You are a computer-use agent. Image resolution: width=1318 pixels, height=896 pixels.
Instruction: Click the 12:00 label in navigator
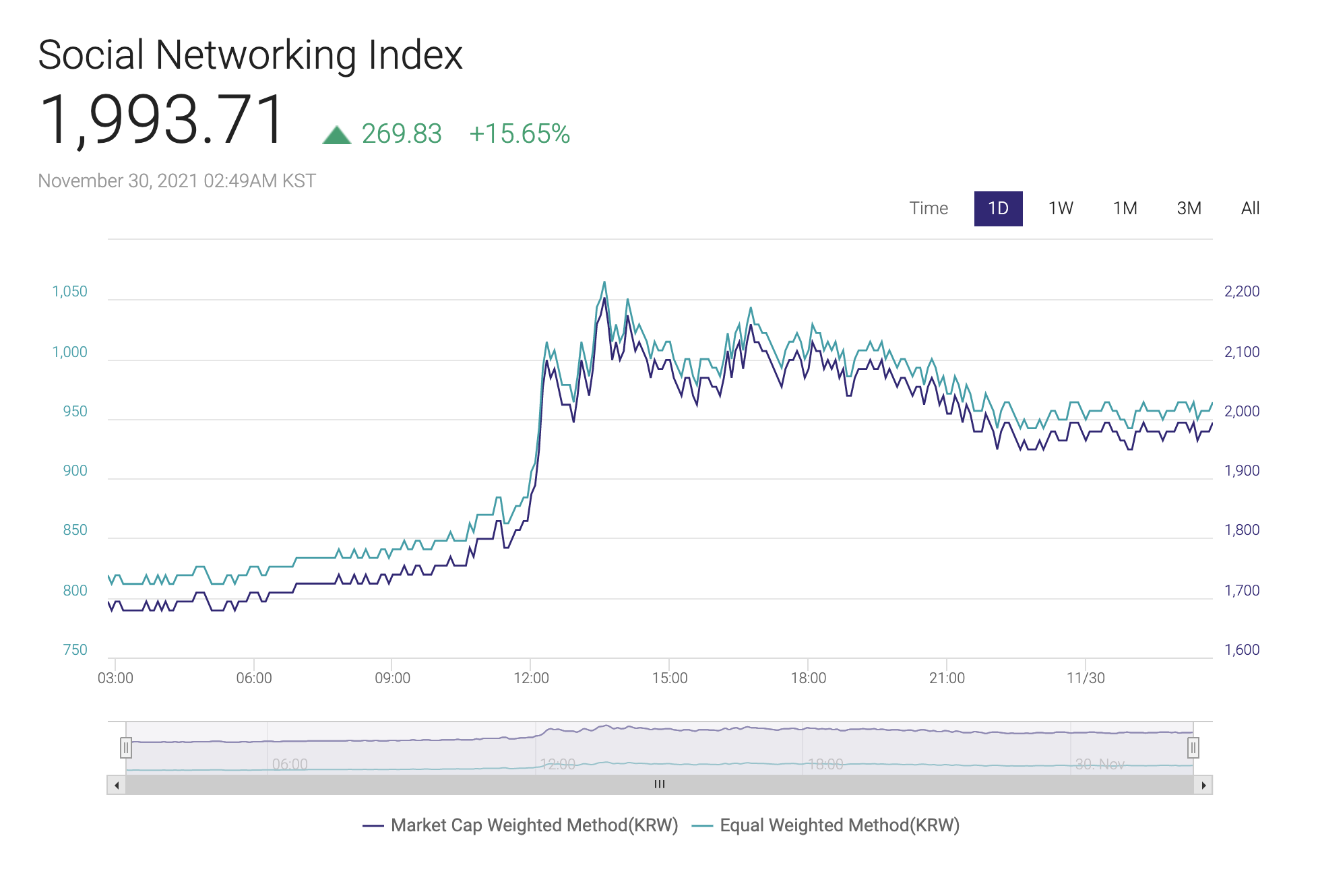click(557, 764)
